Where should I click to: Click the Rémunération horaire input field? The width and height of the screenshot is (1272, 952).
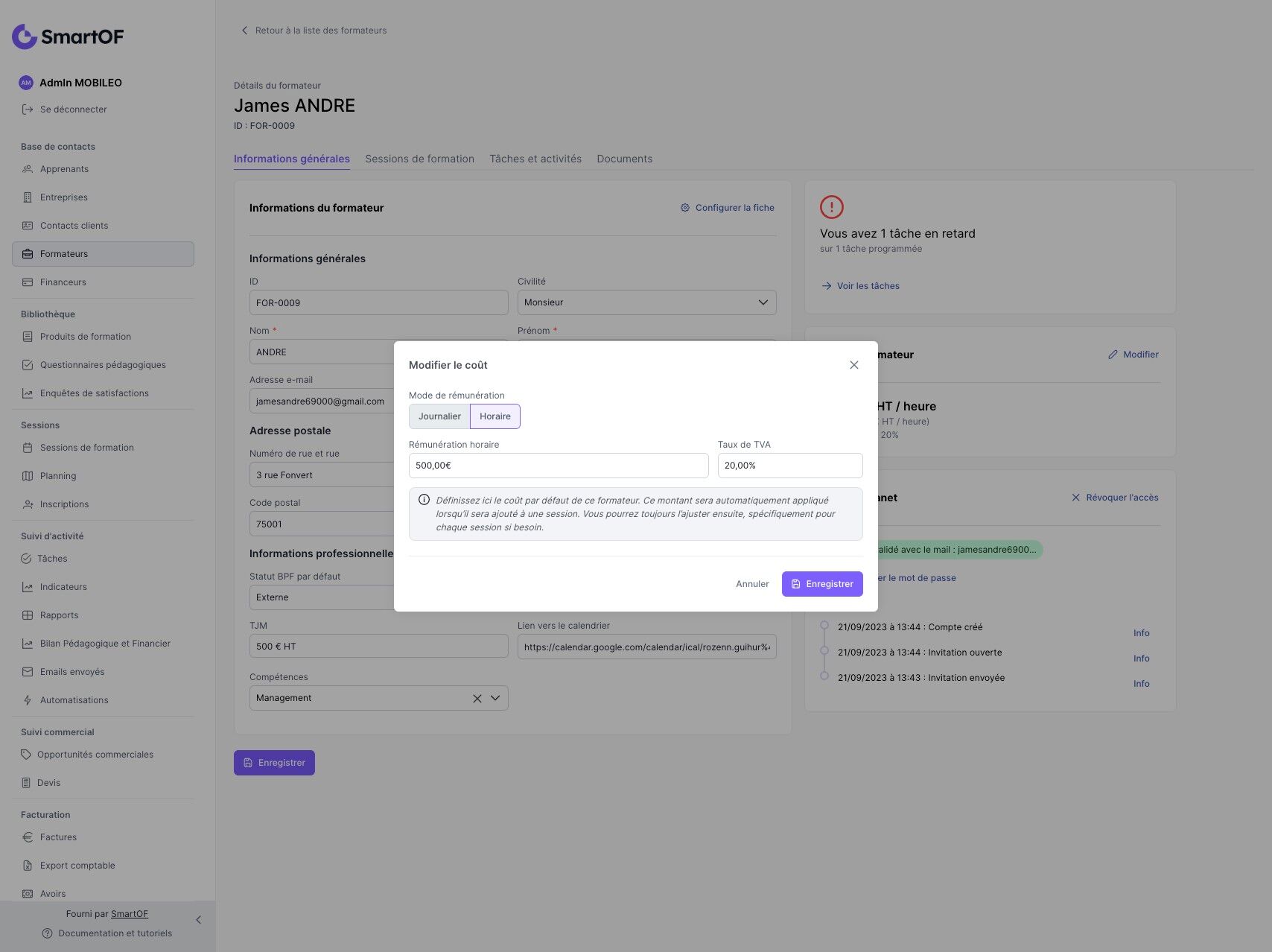[x=558, y=466]
